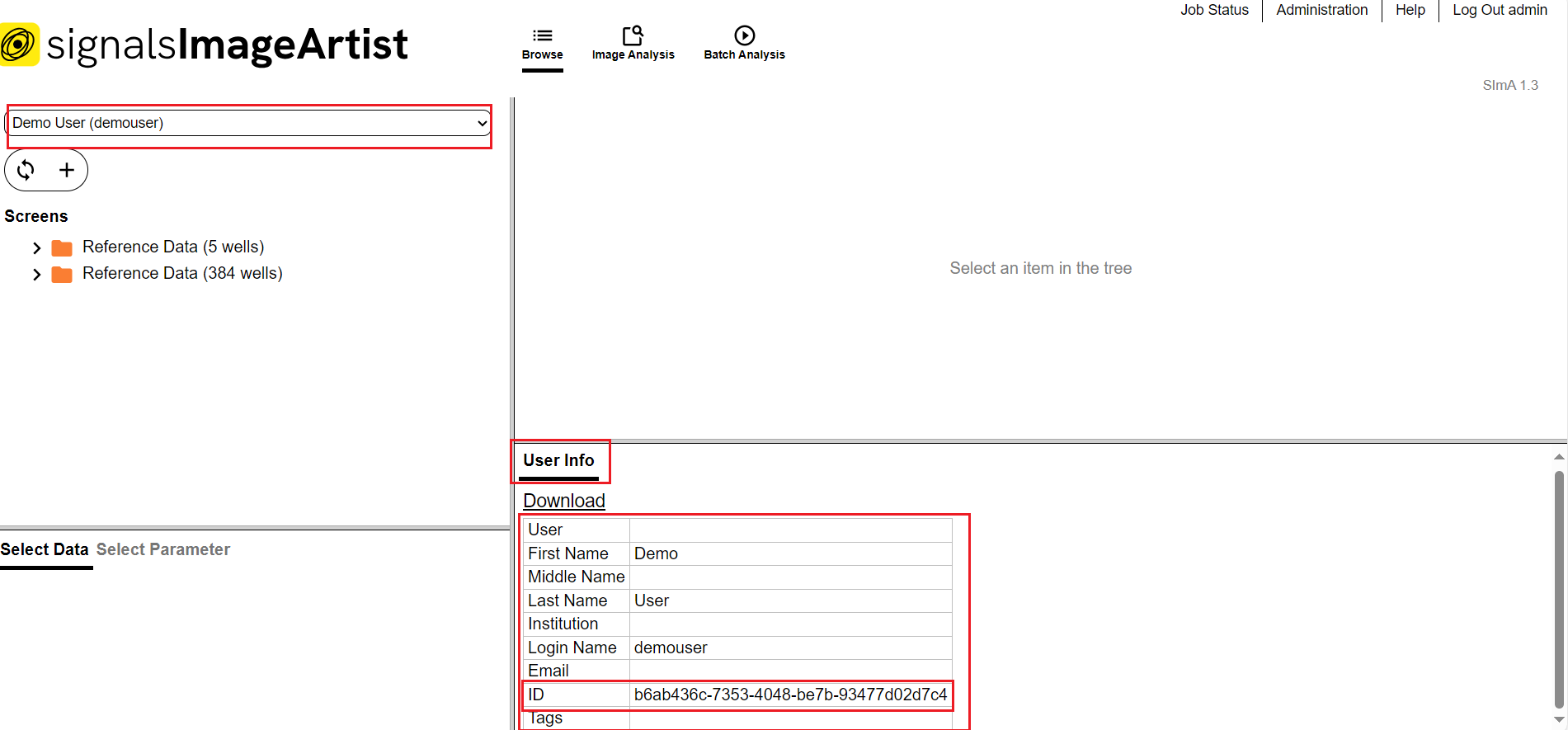This screenshot has width=1568, height=730.
Task: Select the Reference Data (384 wells) tree item
Action: [182, 273]
